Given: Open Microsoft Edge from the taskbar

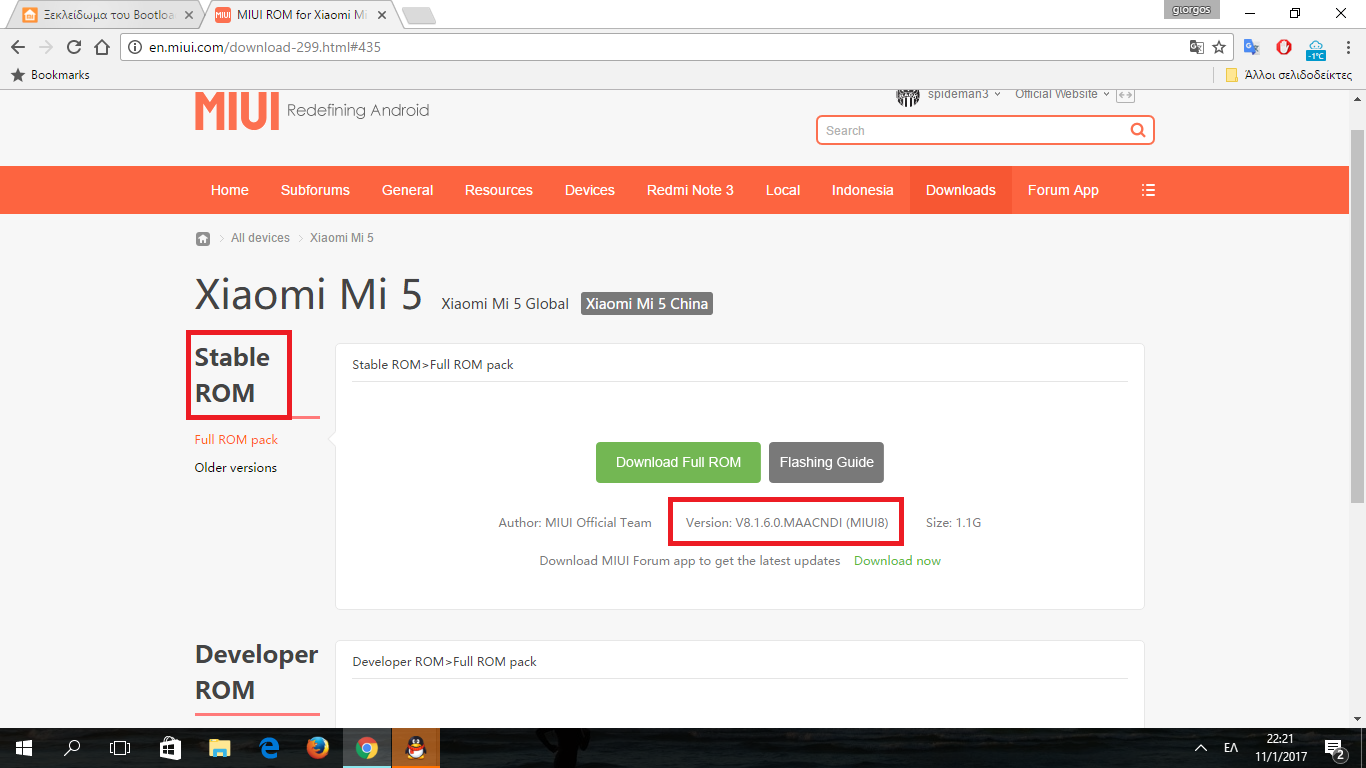Looking at the screenshot, I should click(268, 747).
